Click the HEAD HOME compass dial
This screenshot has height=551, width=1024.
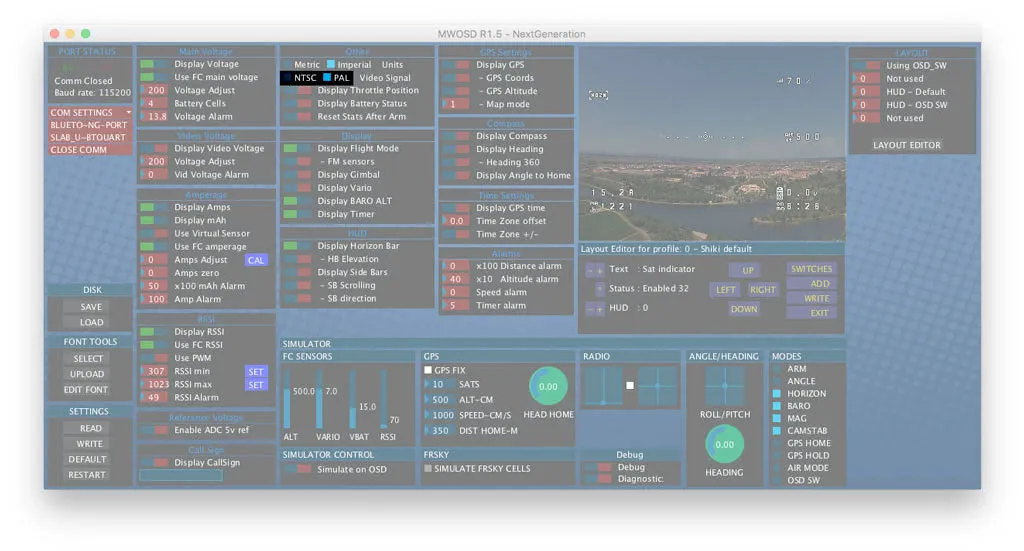pyautogui.click(x=548, y=386)
